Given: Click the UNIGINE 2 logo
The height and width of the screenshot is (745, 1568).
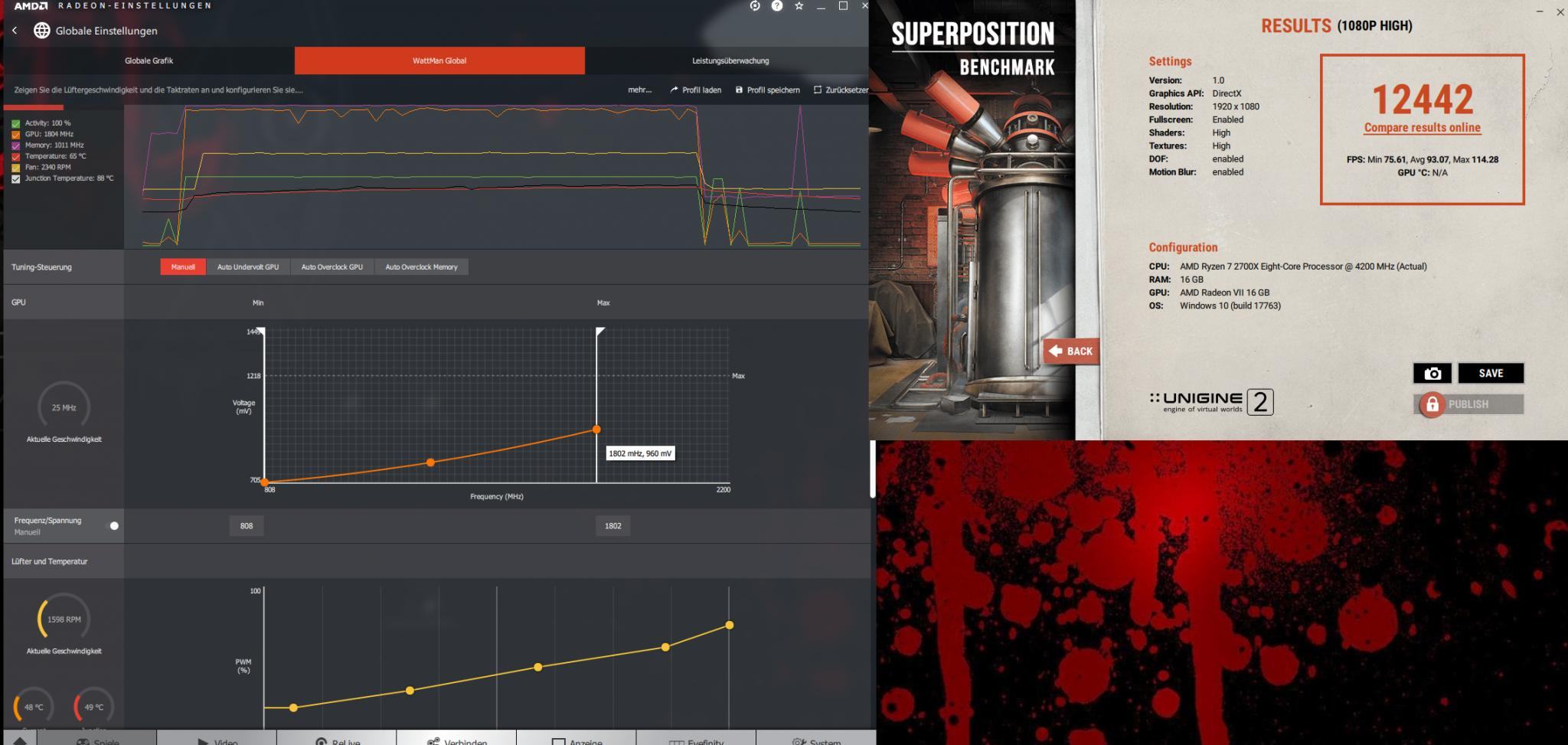Looking at the screenshot, I should pos(1211,402).
